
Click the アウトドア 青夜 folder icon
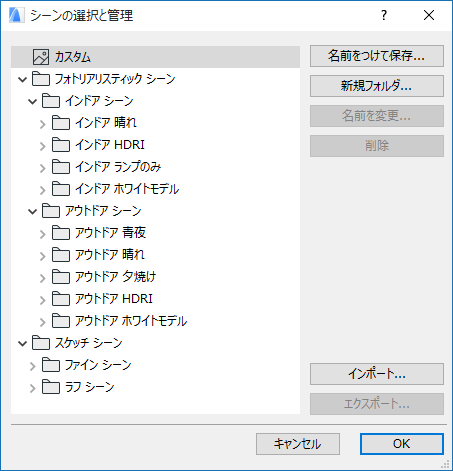tap(61, 233)
